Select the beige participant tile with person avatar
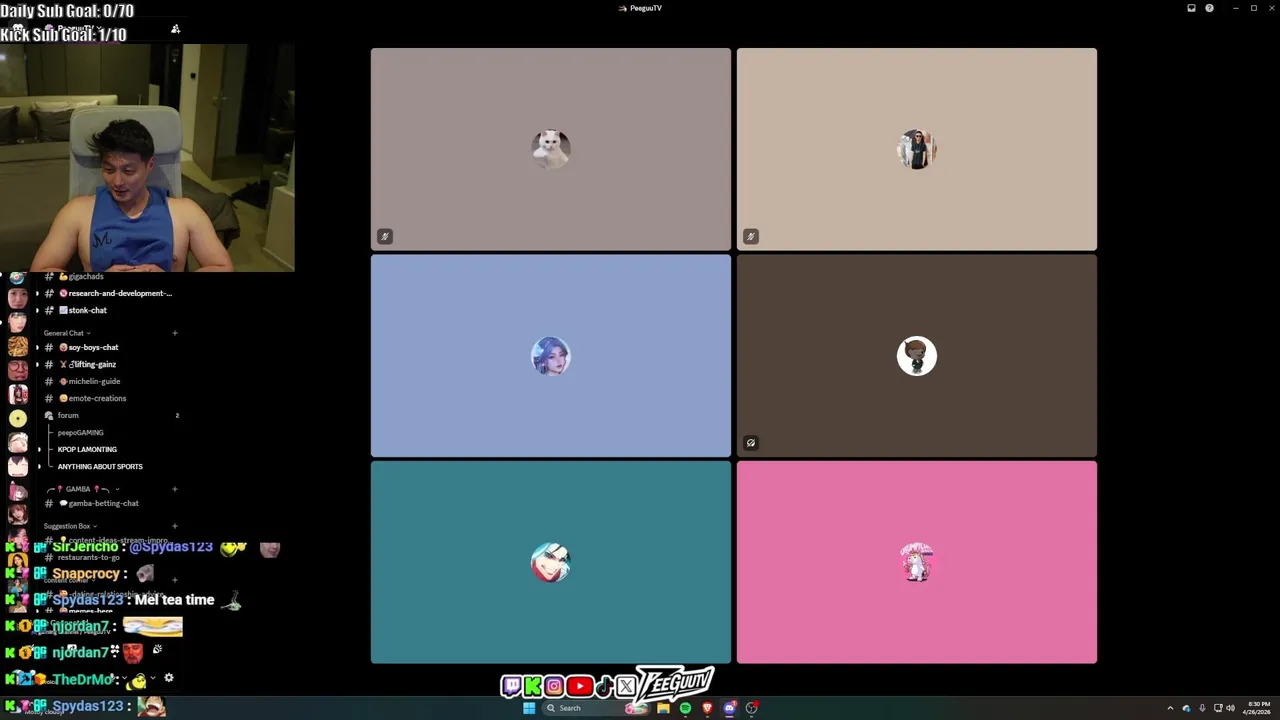The width and height of the screenshot is (1280, 720). (917, 149)
